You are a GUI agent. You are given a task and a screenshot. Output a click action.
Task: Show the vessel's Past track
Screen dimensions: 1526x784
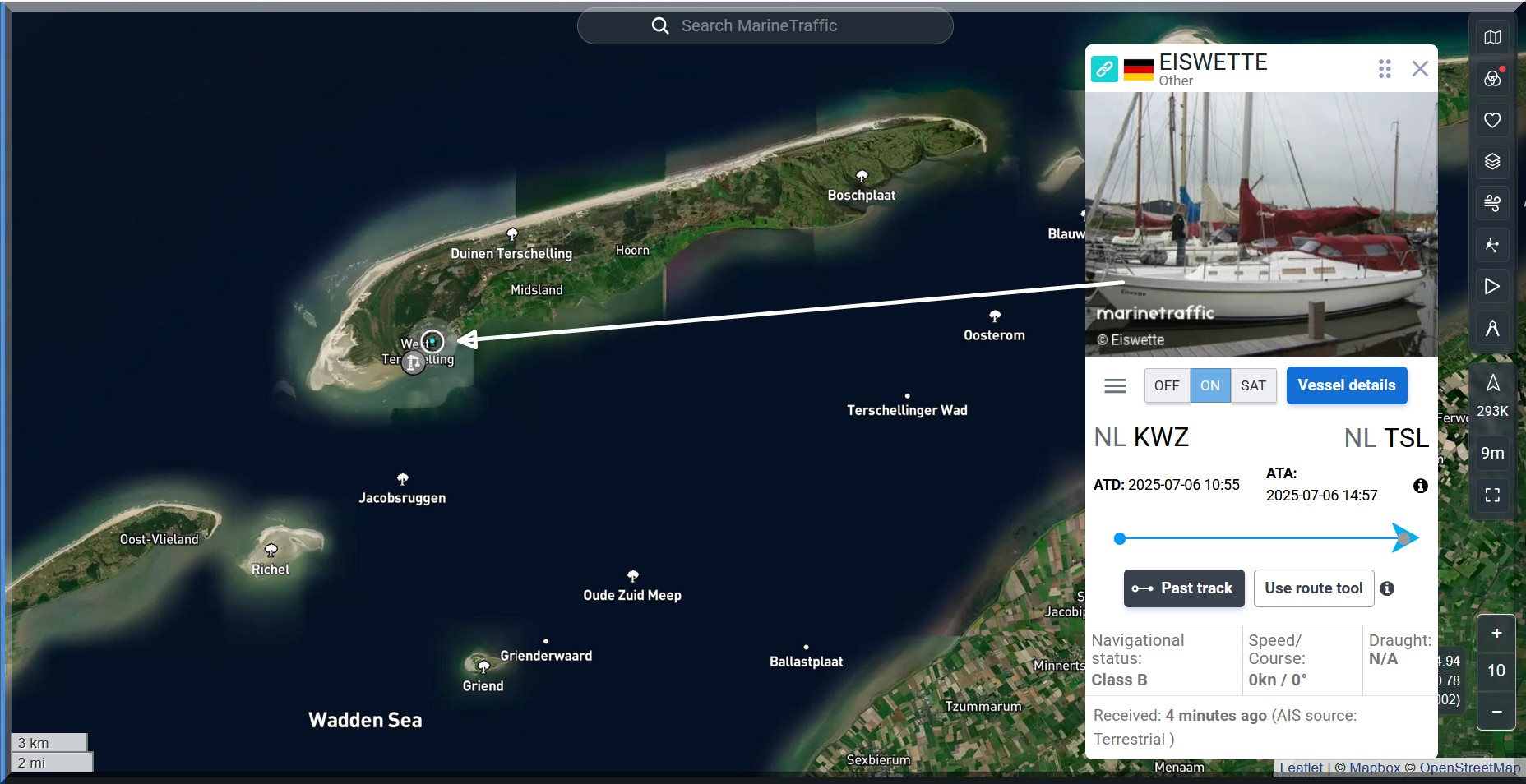(1183, 588)
